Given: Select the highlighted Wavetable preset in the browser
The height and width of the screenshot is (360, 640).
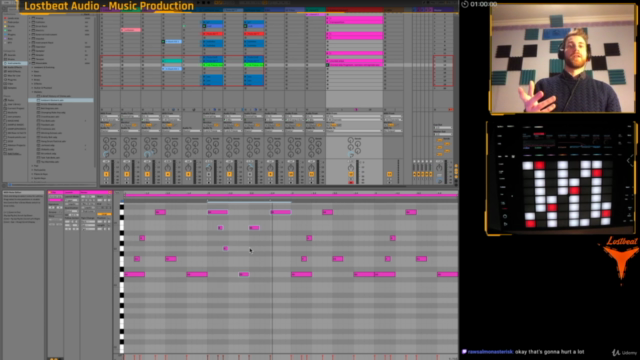Looking at the screenshot, I should point(61,100).
